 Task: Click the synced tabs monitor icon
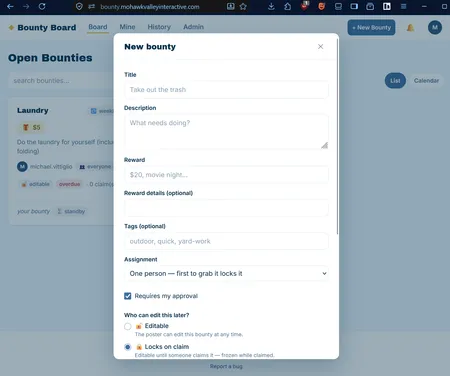click(x=338, y=6)
